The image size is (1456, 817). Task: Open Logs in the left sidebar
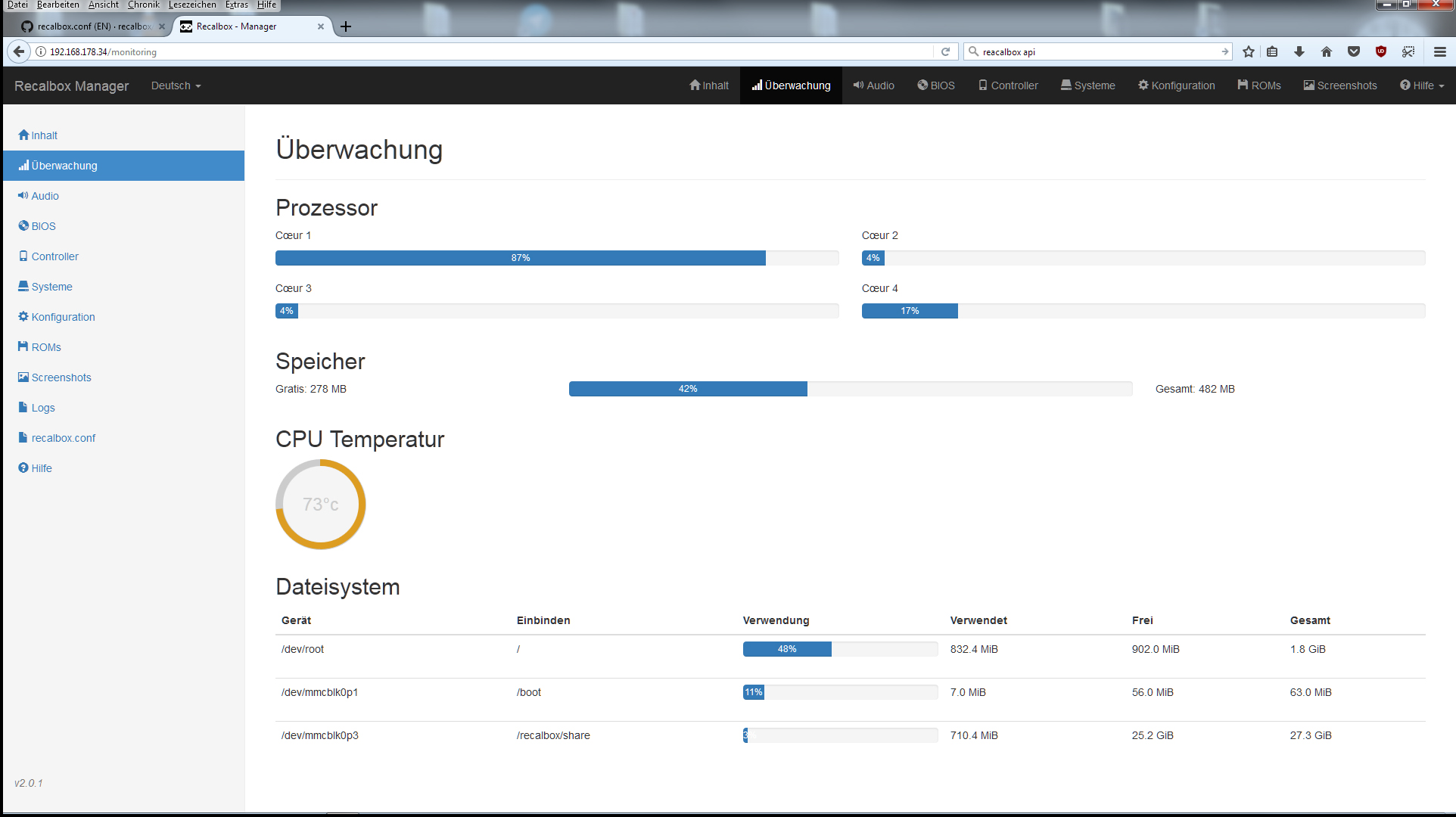tap(42, 408)
